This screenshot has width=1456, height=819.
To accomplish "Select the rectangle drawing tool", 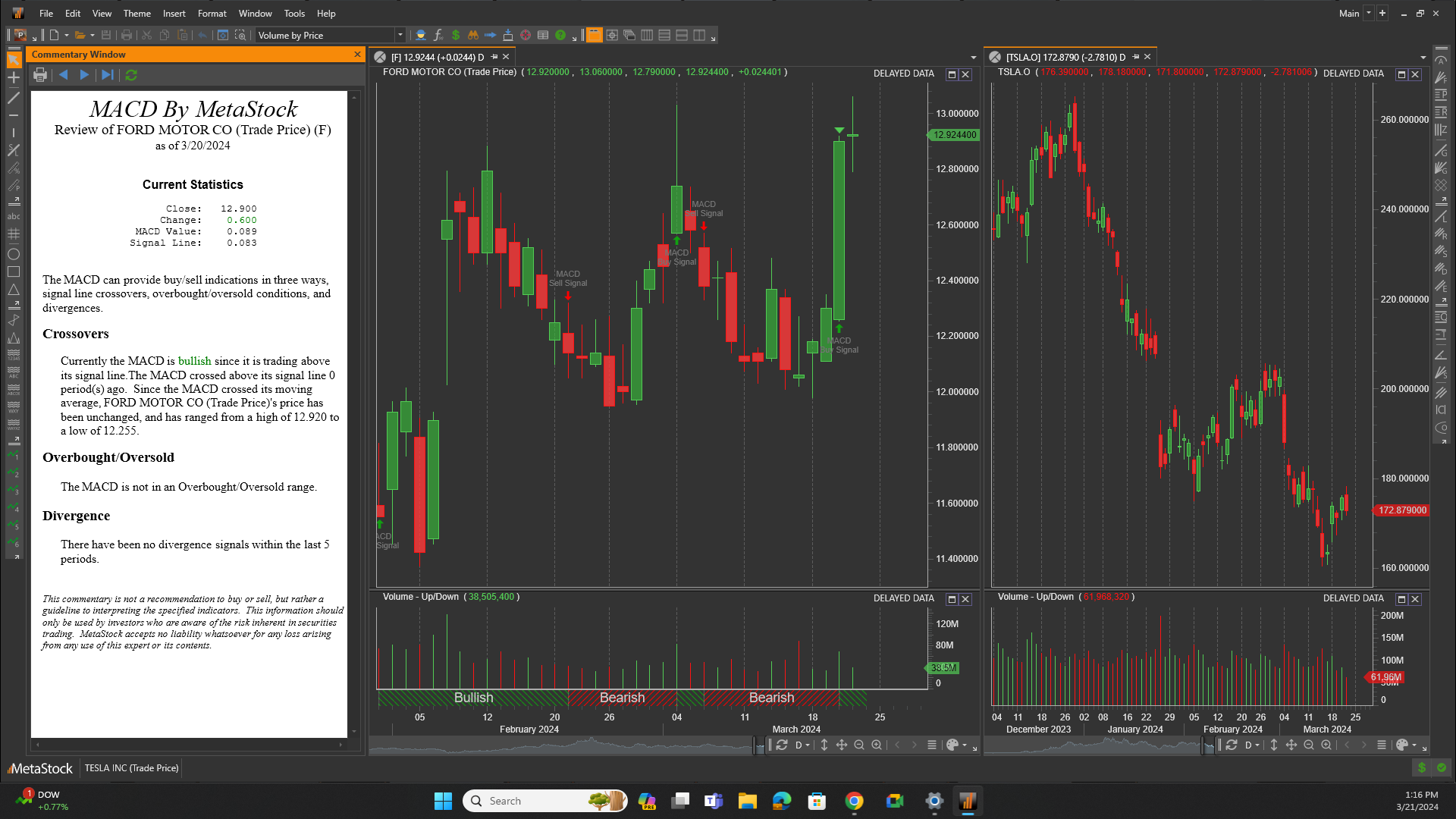I will (x=14, y=271).
